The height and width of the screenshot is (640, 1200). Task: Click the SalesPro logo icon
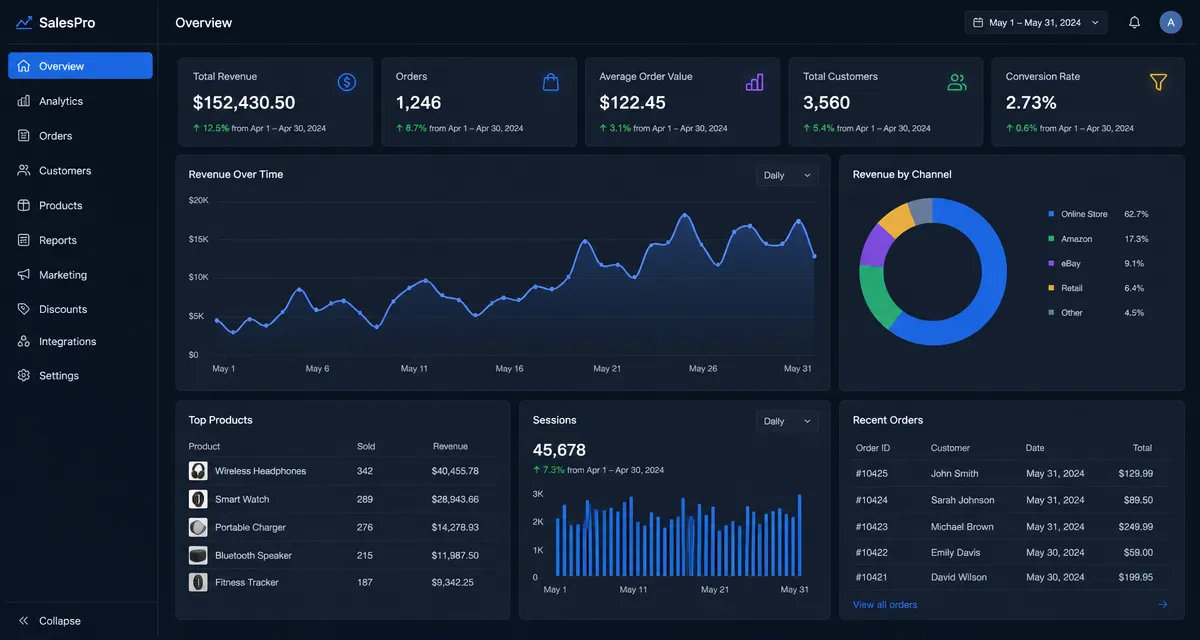click(24, 22)
